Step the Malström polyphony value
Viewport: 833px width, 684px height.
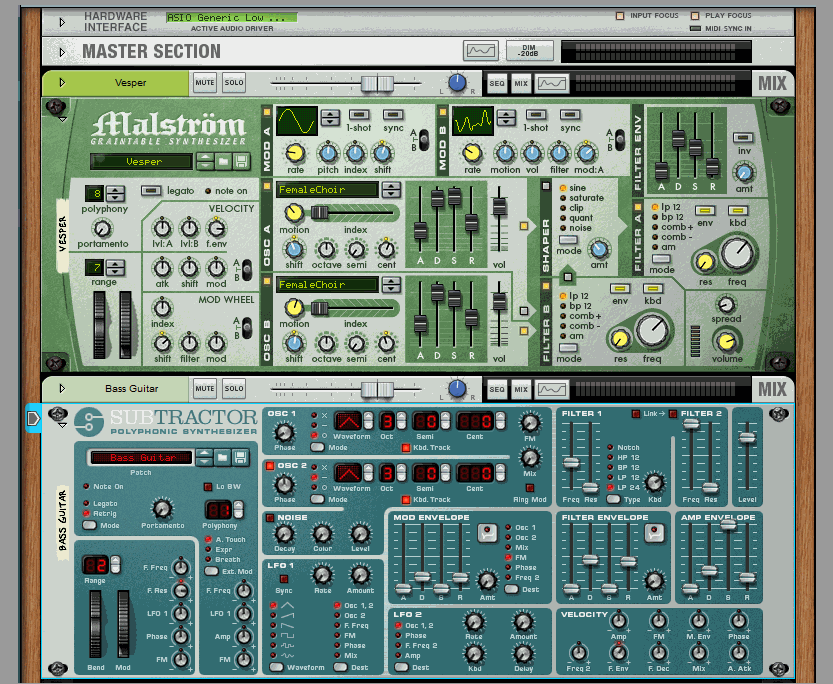pos(115,194)
